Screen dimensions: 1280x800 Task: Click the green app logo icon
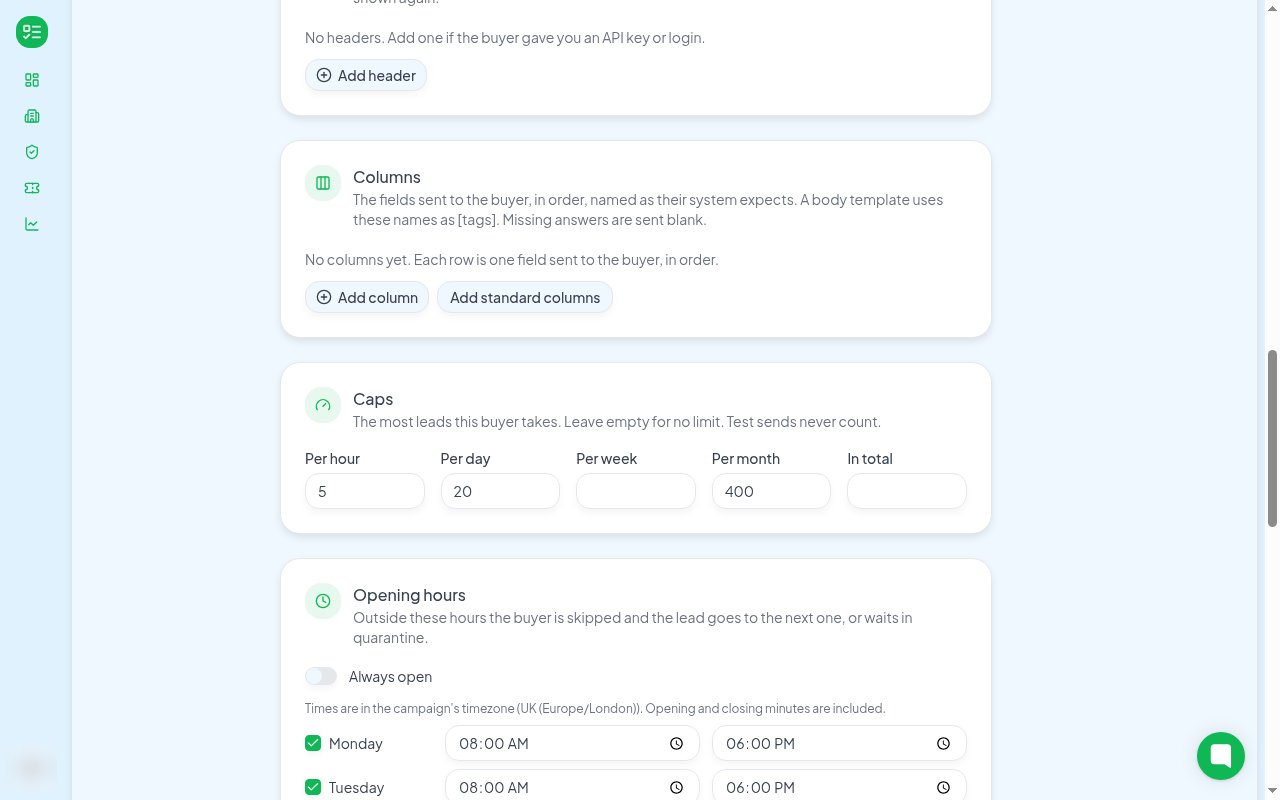tap(32, 32)
